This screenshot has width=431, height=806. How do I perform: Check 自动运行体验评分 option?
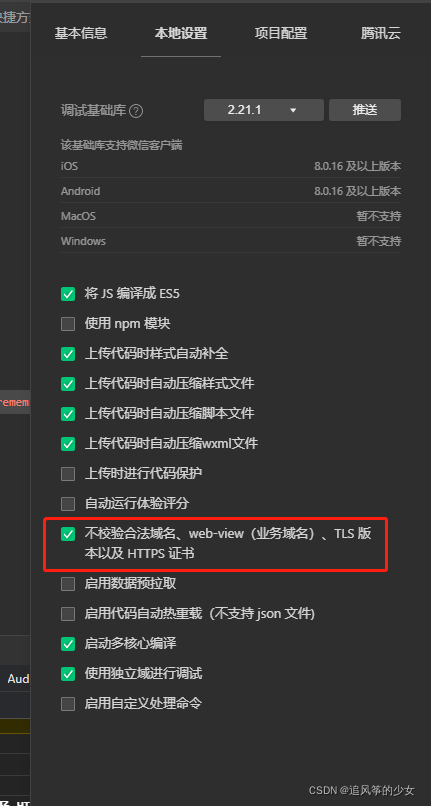68,503
